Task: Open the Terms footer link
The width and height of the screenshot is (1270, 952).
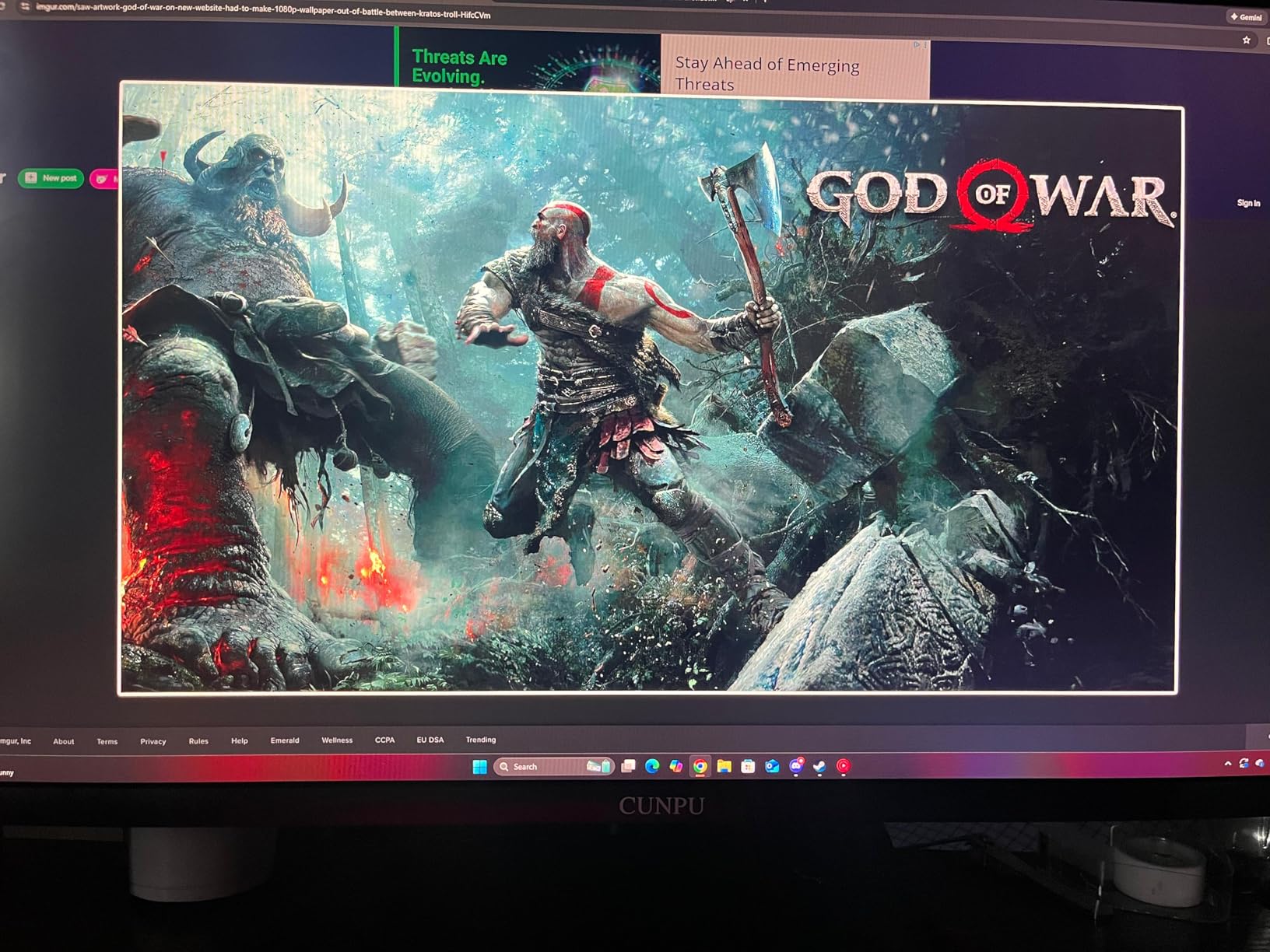Action: (107, 741)
